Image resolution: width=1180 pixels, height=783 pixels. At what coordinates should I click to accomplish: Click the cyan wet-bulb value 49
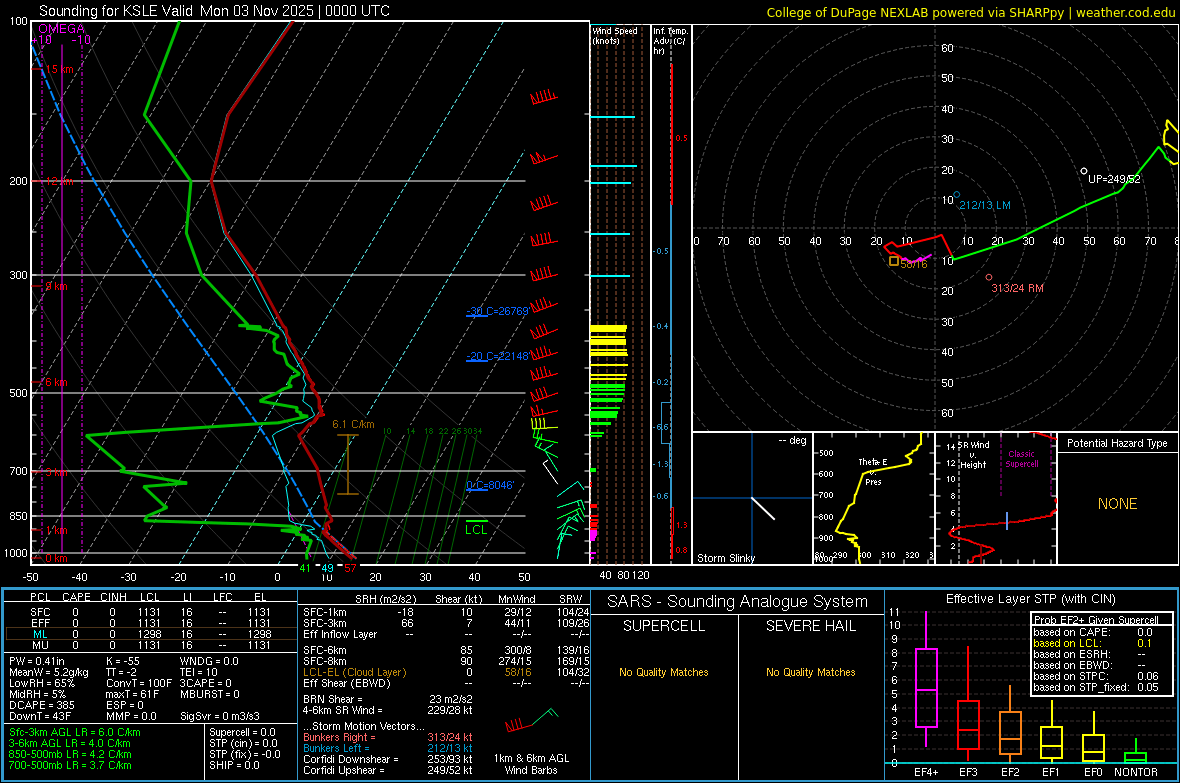[327, 568]
